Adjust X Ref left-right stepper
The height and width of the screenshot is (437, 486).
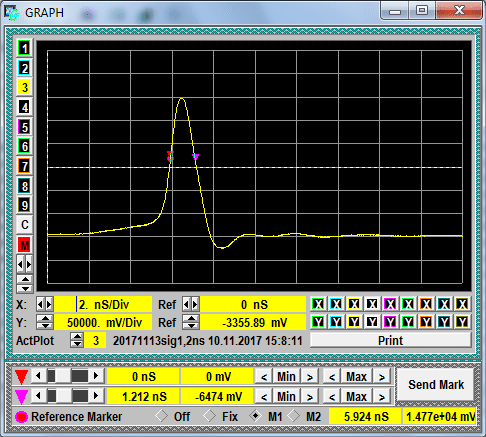click(x=191, y=304)
